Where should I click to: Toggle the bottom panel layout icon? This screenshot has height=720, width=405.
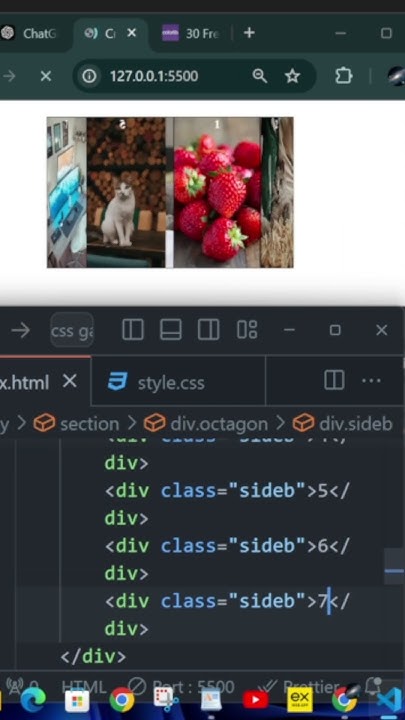170,330
